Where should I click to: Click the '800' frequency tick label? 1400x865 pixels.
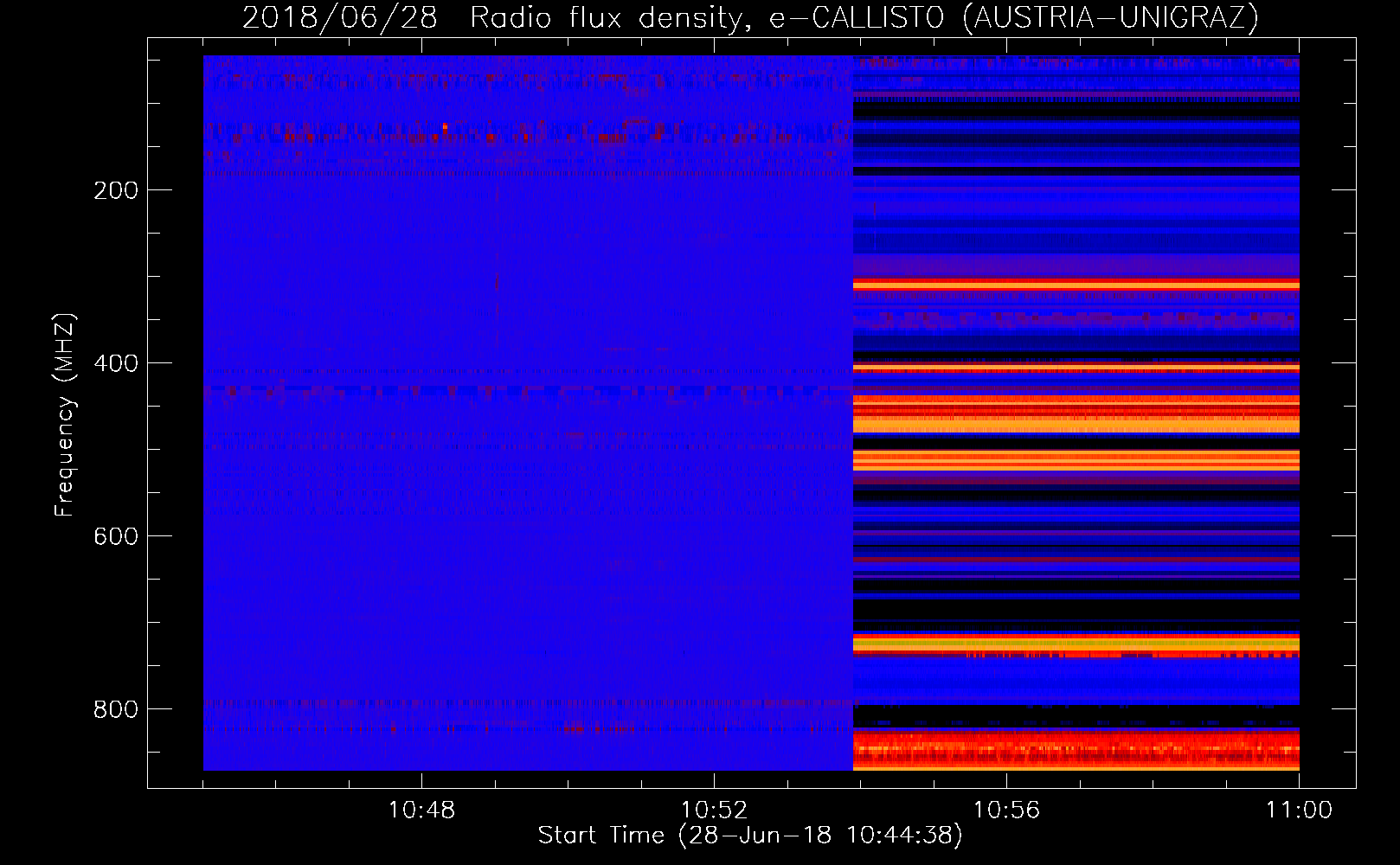116,709
